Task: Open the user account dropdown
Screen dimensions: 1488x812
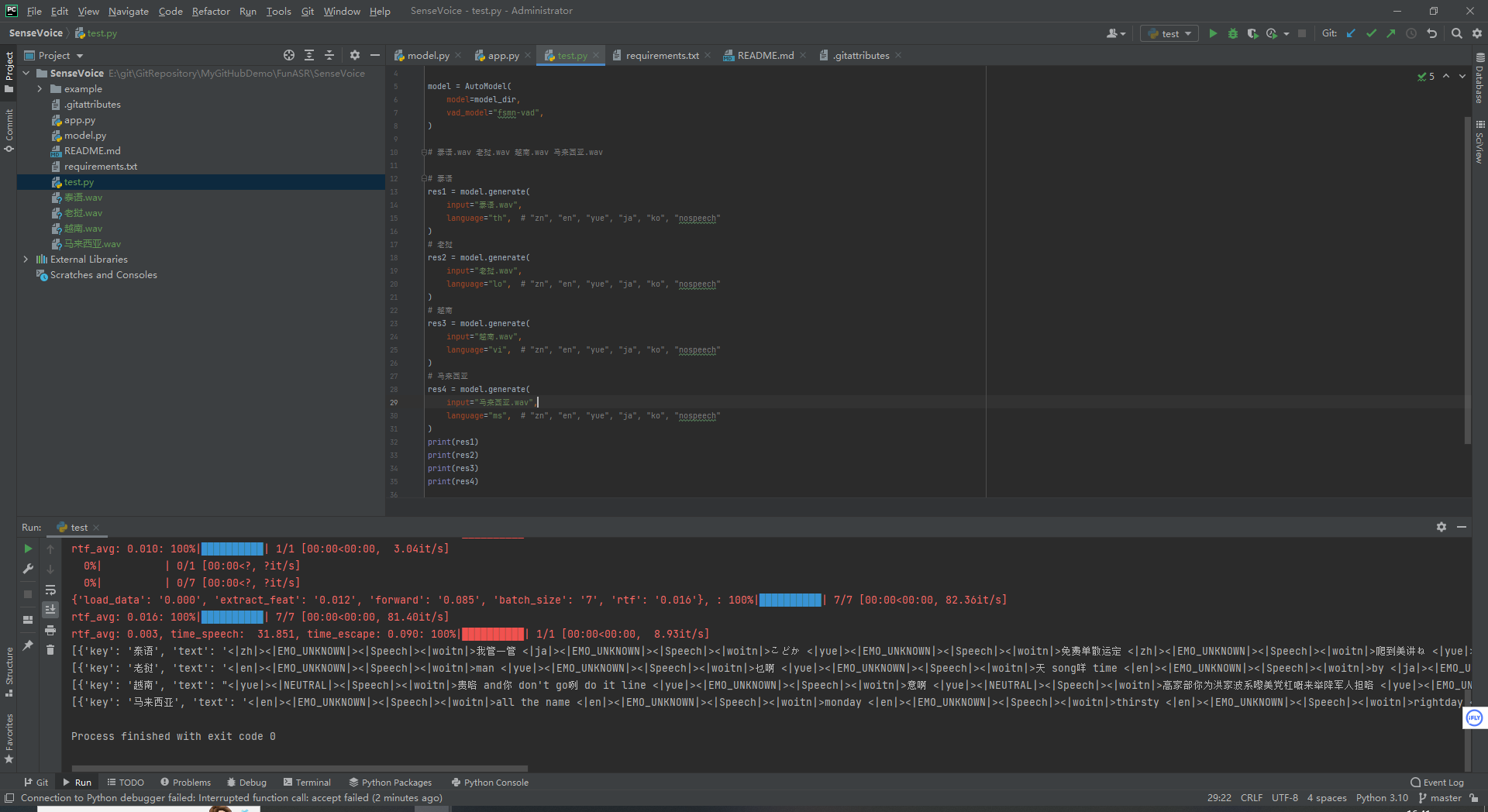Action: pos(1116,33)
